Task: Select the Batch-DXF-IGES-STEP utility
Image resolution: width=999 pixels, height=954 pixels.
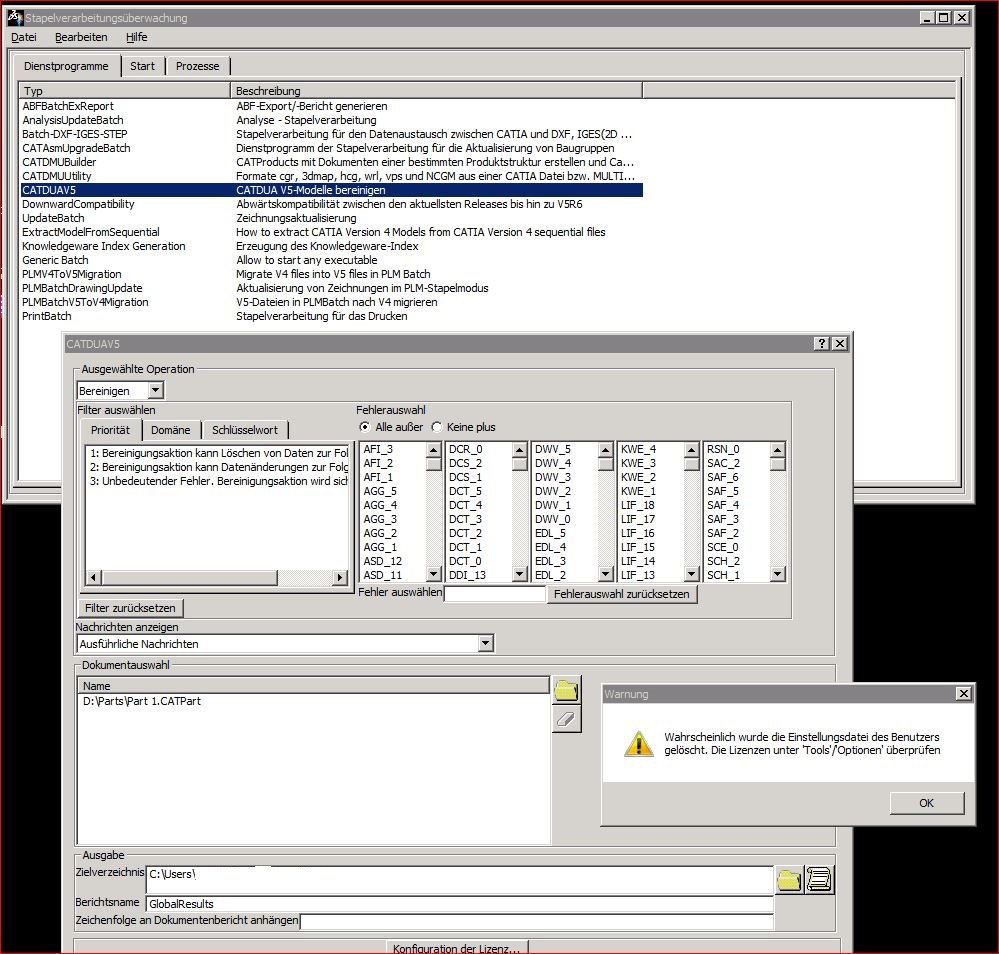Action: pyautogui.click(x=331, y=134)
